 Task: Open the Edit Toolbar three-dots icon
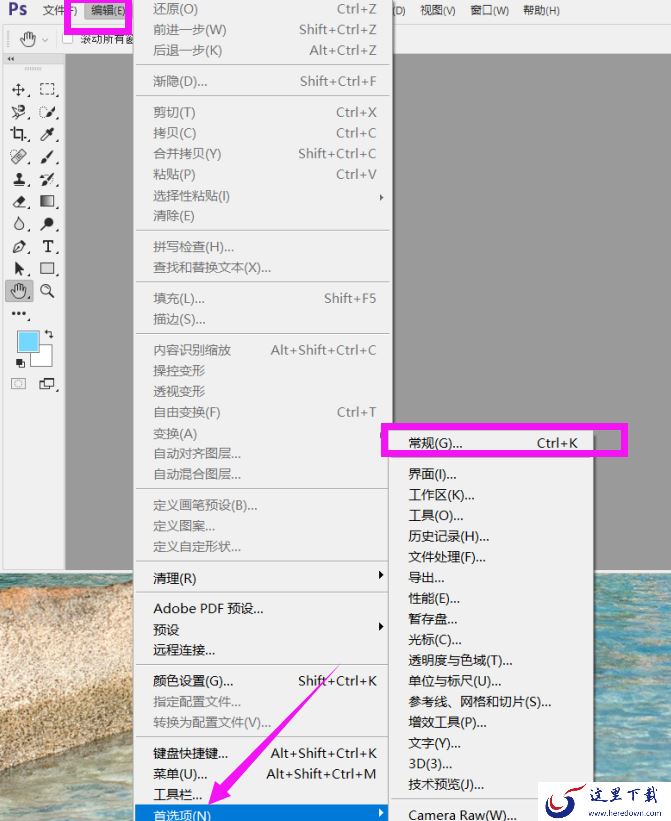19,314
